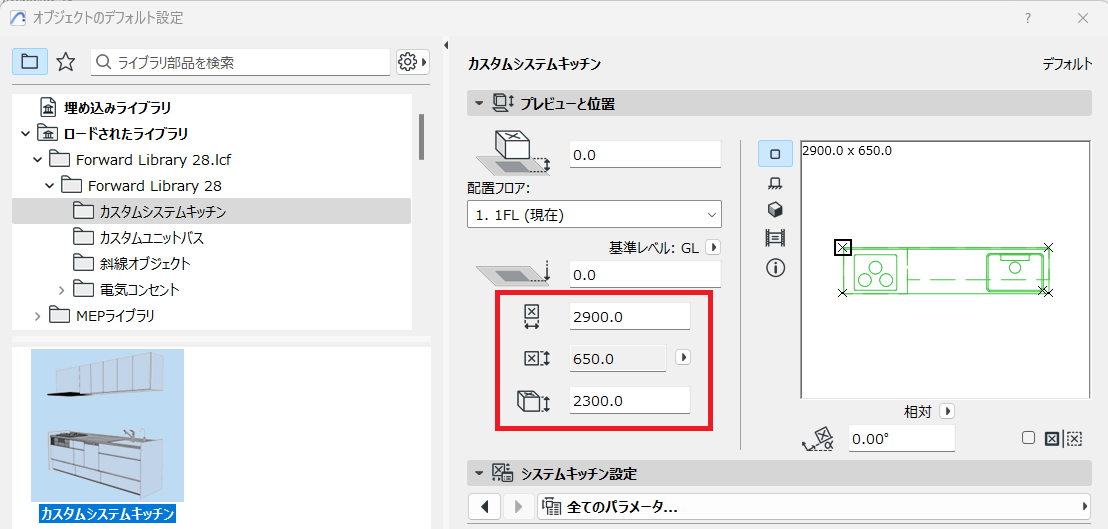Collapse the システムキッチン設定 section
Image resolution: width=1108 pixels, height=529 pixels.
[479, 472]
